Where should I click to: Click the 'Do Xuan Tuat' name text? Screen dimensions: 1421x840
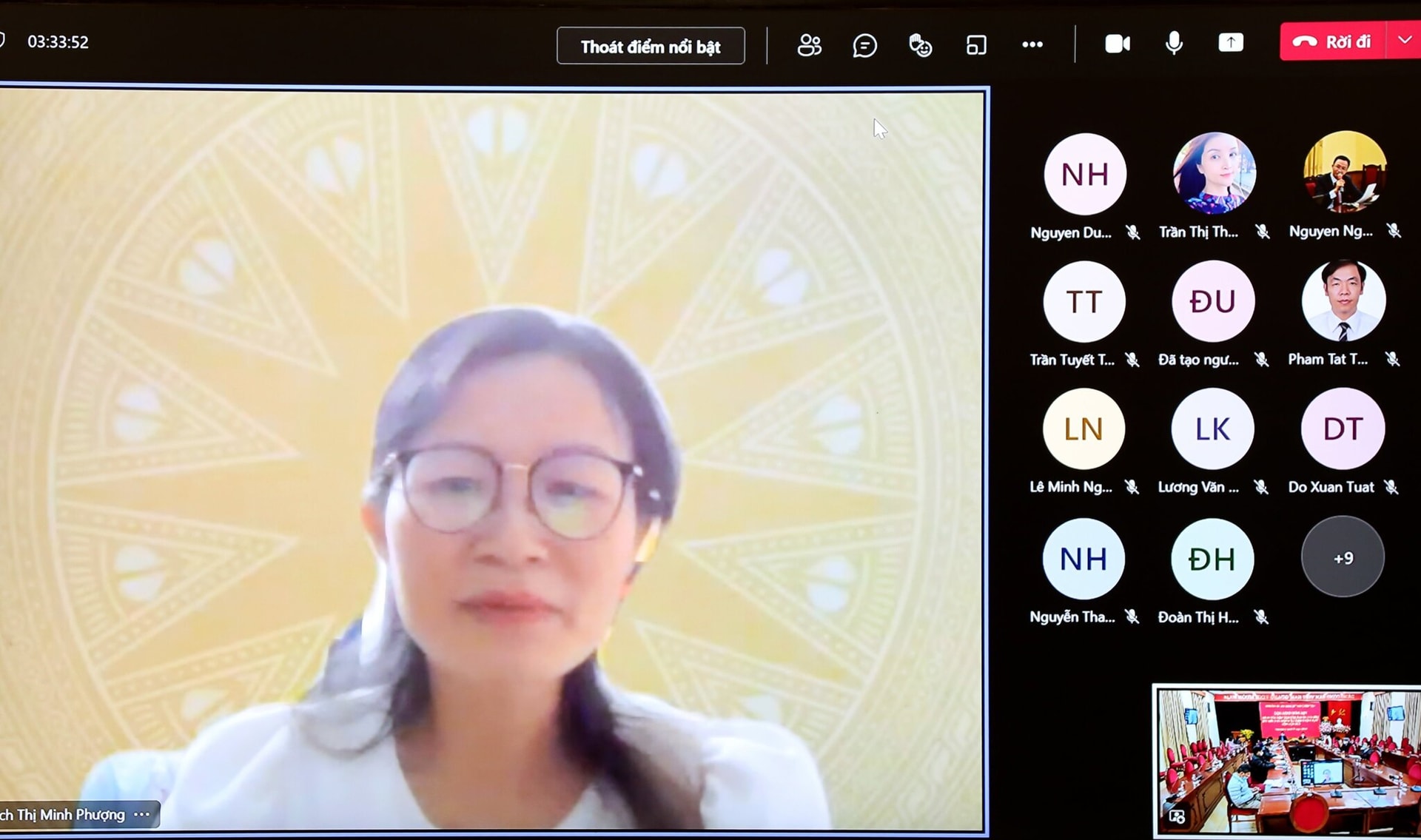pos(1331,487)
